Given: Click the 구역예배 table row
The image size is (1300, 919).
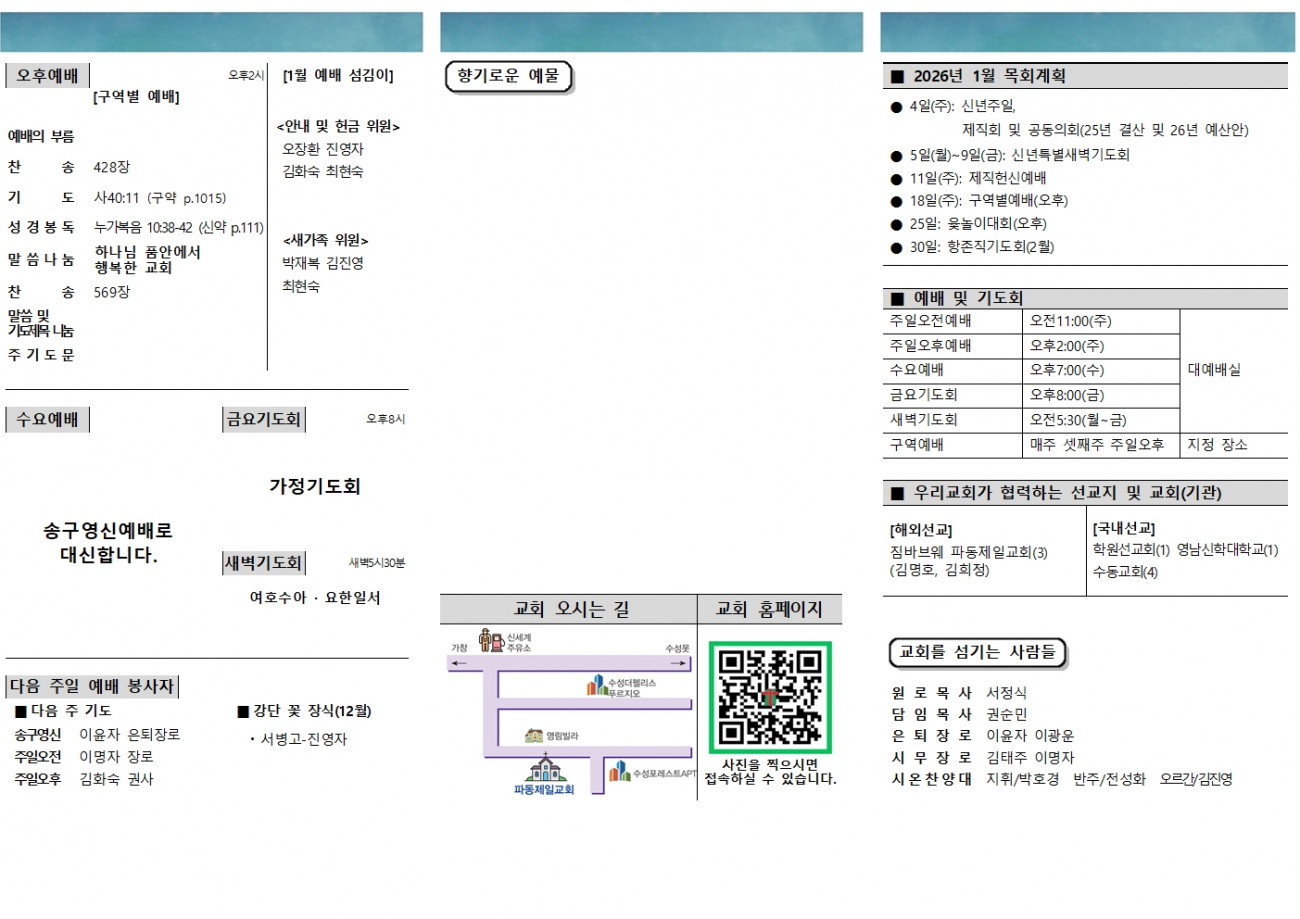Looking at the screenshot, I should tap(1085, 445).
